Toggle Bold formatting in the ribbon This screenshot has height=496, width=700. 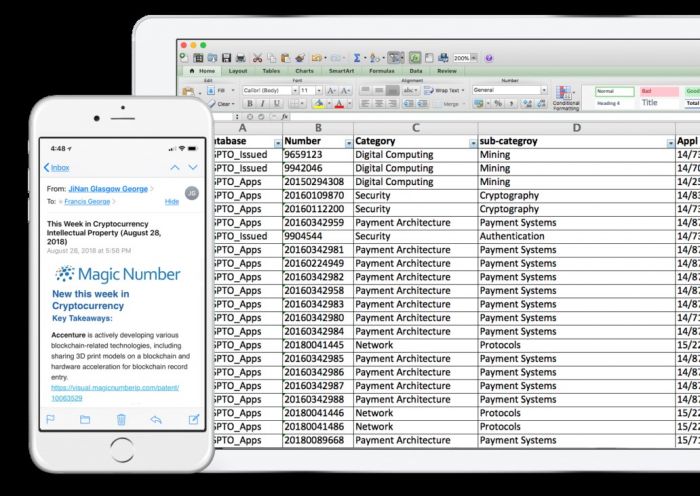(249, 103)
